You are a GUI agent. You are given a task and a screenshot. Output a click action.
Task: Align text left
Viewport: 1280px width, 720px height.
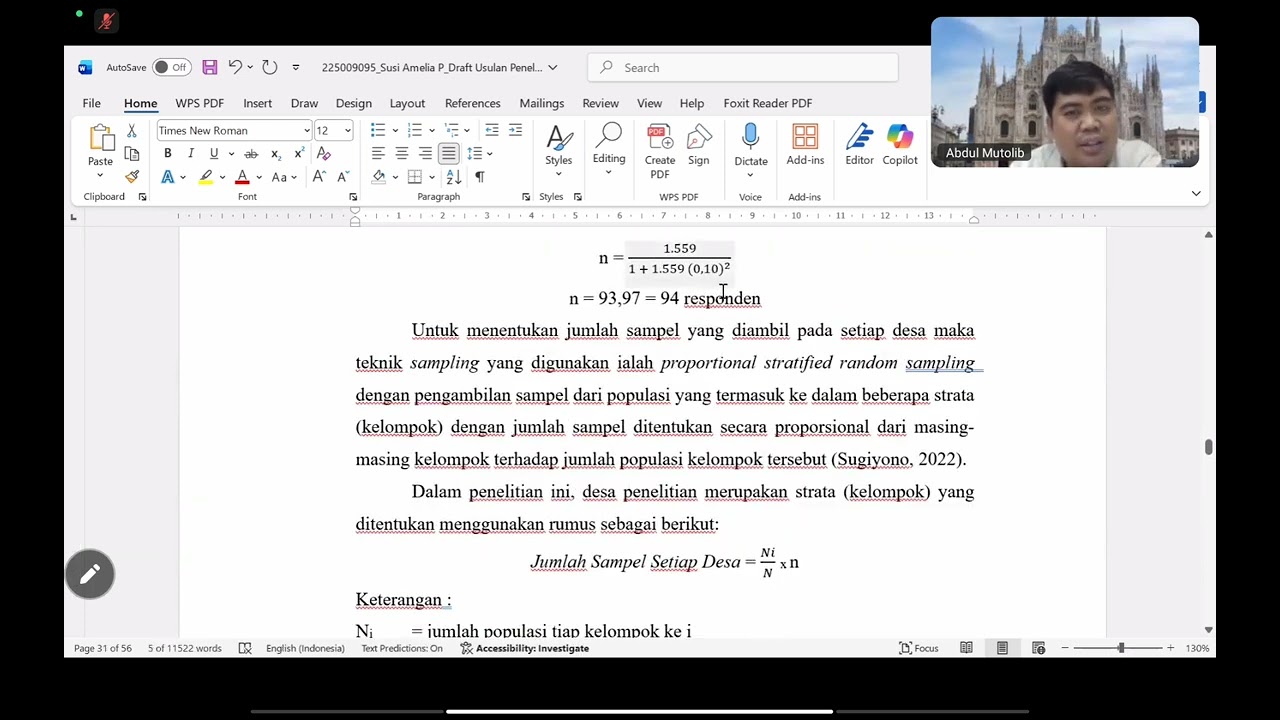click(x=378, y=154)
